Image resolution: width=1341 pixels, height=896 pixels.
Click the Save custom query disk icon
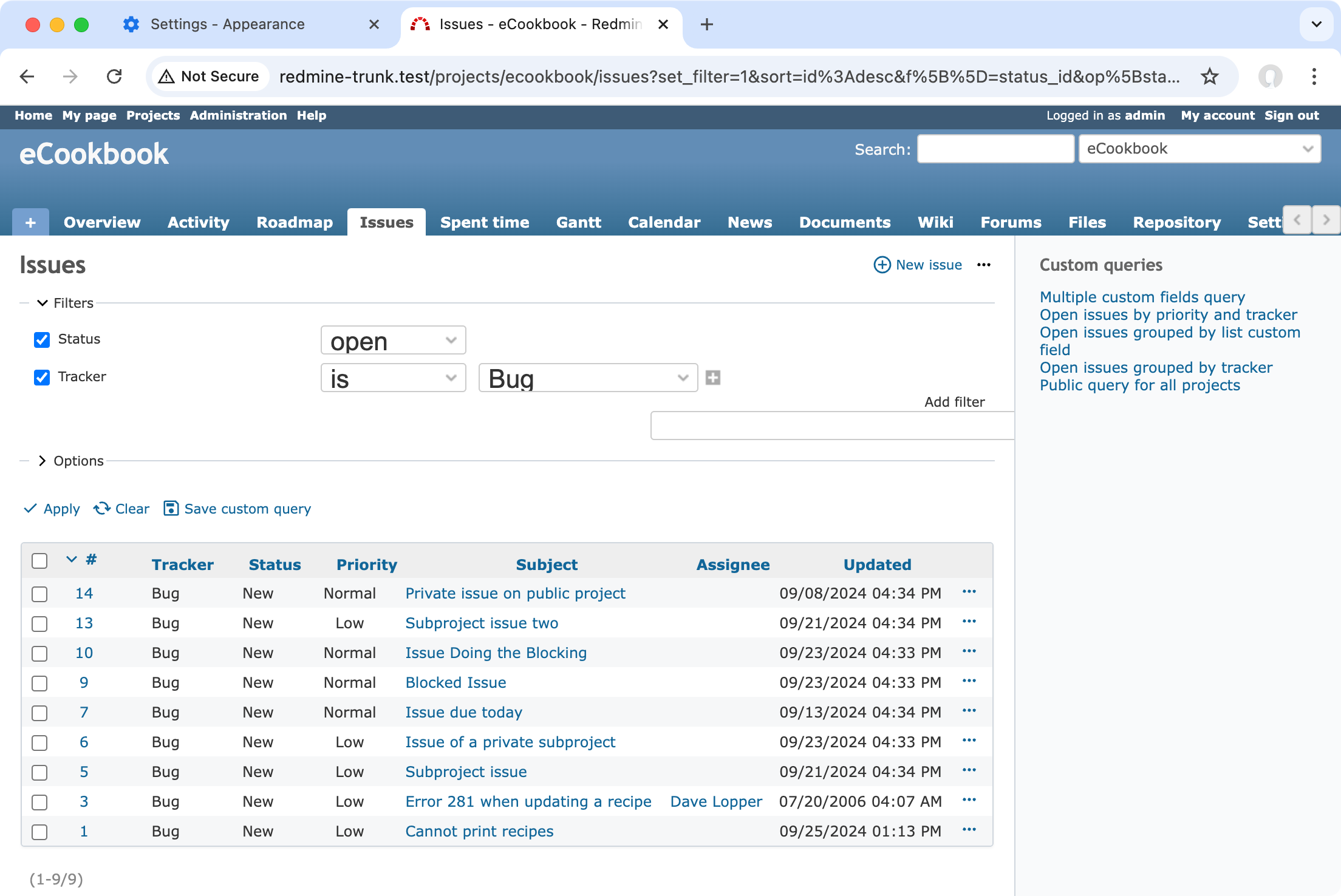(x=171, y=508)
